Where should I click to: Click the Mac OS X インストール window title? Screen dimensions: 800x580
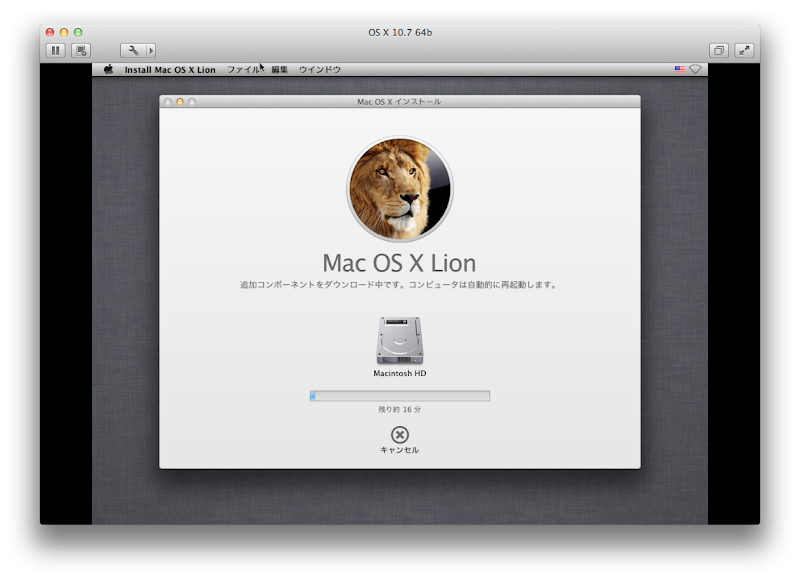pyautogui.click(x=399, y=102)
